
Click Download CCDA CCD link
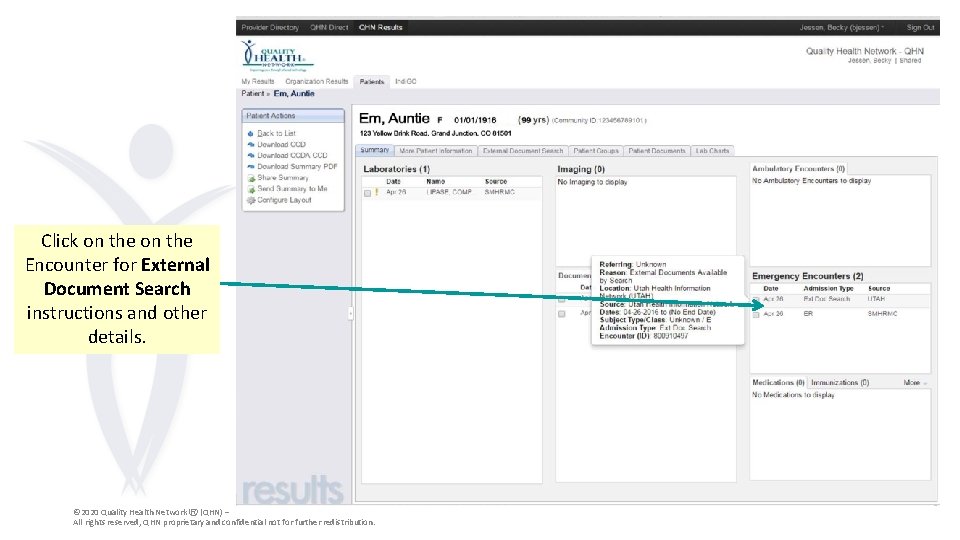tap(292, 156)
